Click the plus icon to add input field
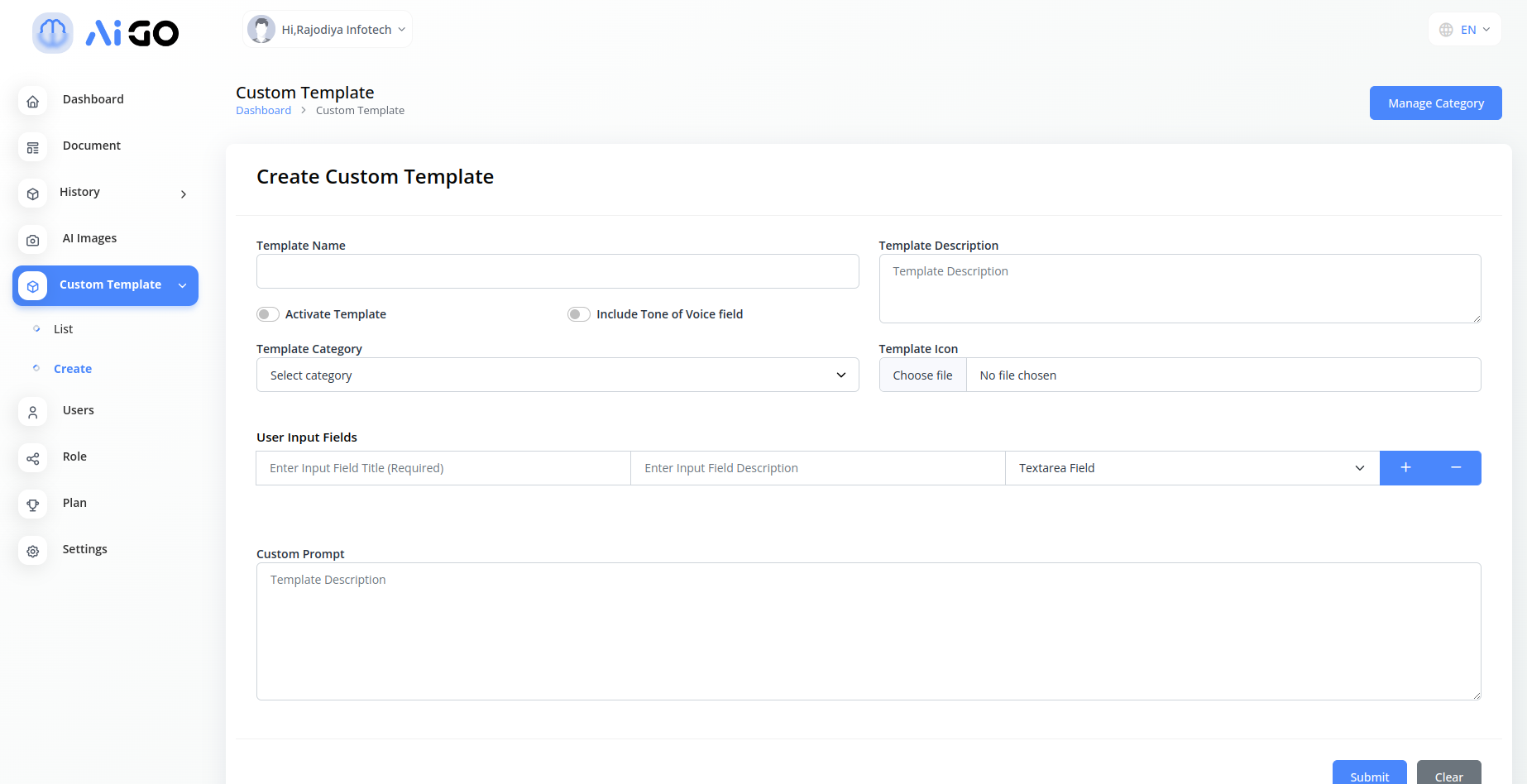Screen dimensions: 1527x784 1405,468
